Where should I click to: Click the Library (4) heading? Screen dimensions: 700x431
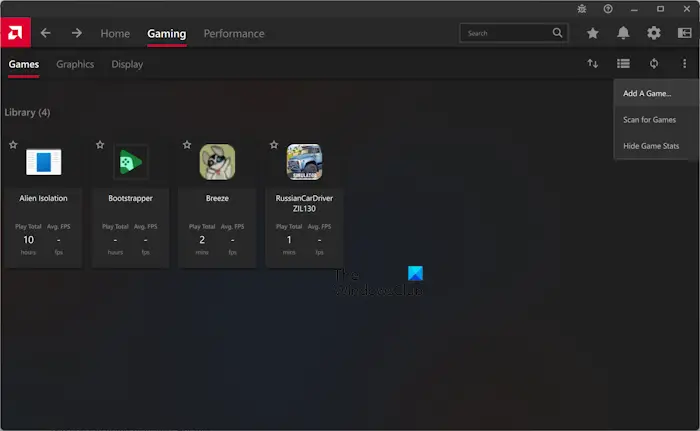[27, 113]
